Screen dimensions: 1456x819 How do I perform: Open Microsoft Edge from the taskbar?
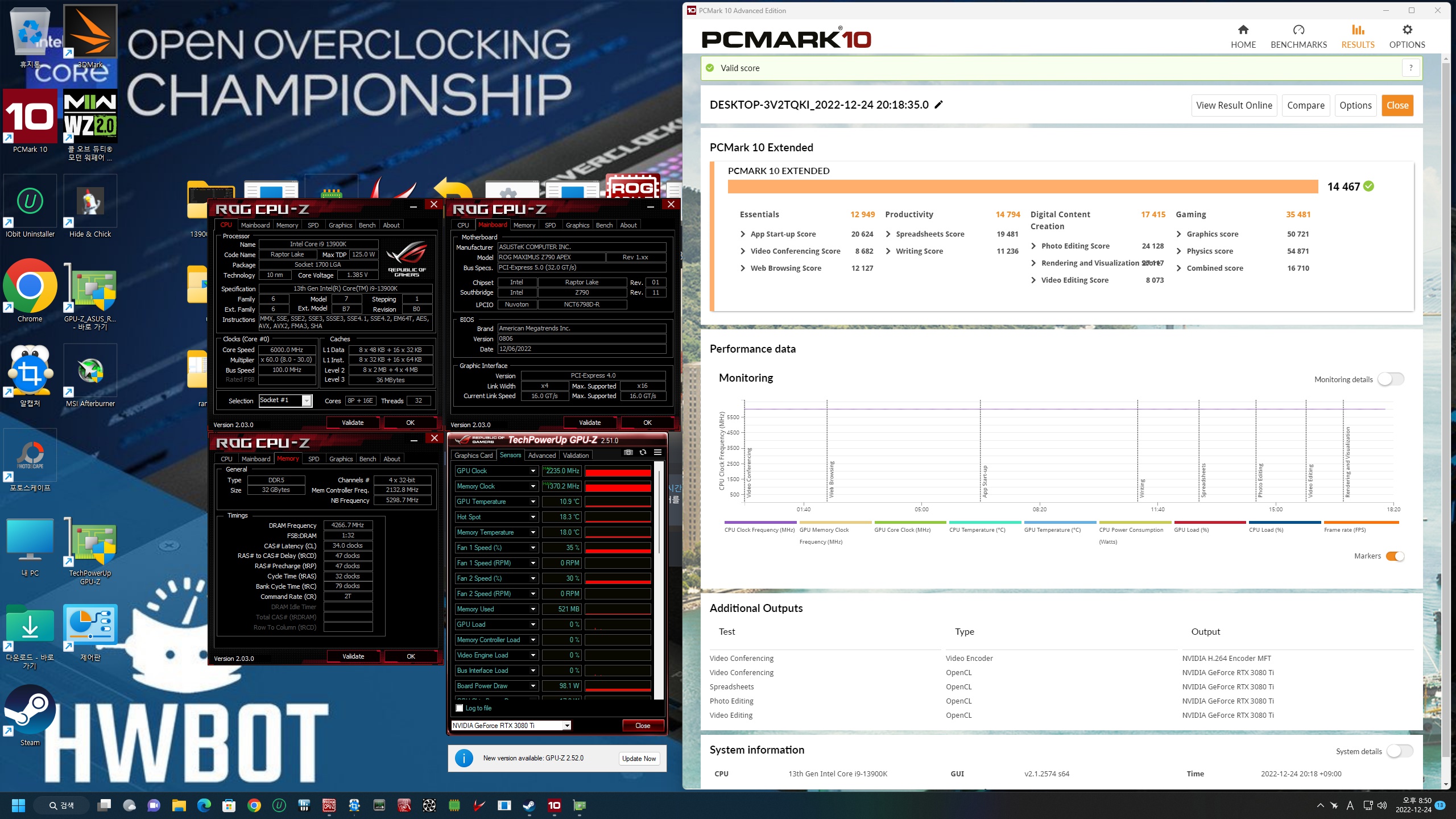coord(204,805)
